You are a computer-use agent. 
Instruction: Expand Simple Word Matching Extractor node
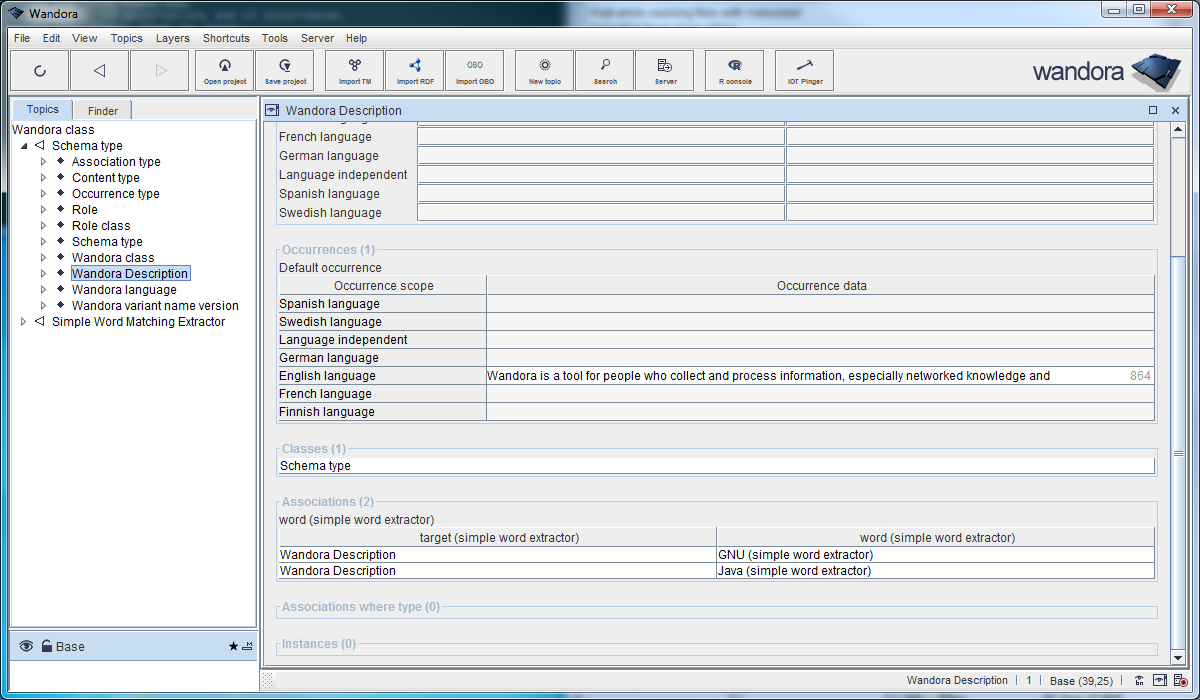[24, 322]
